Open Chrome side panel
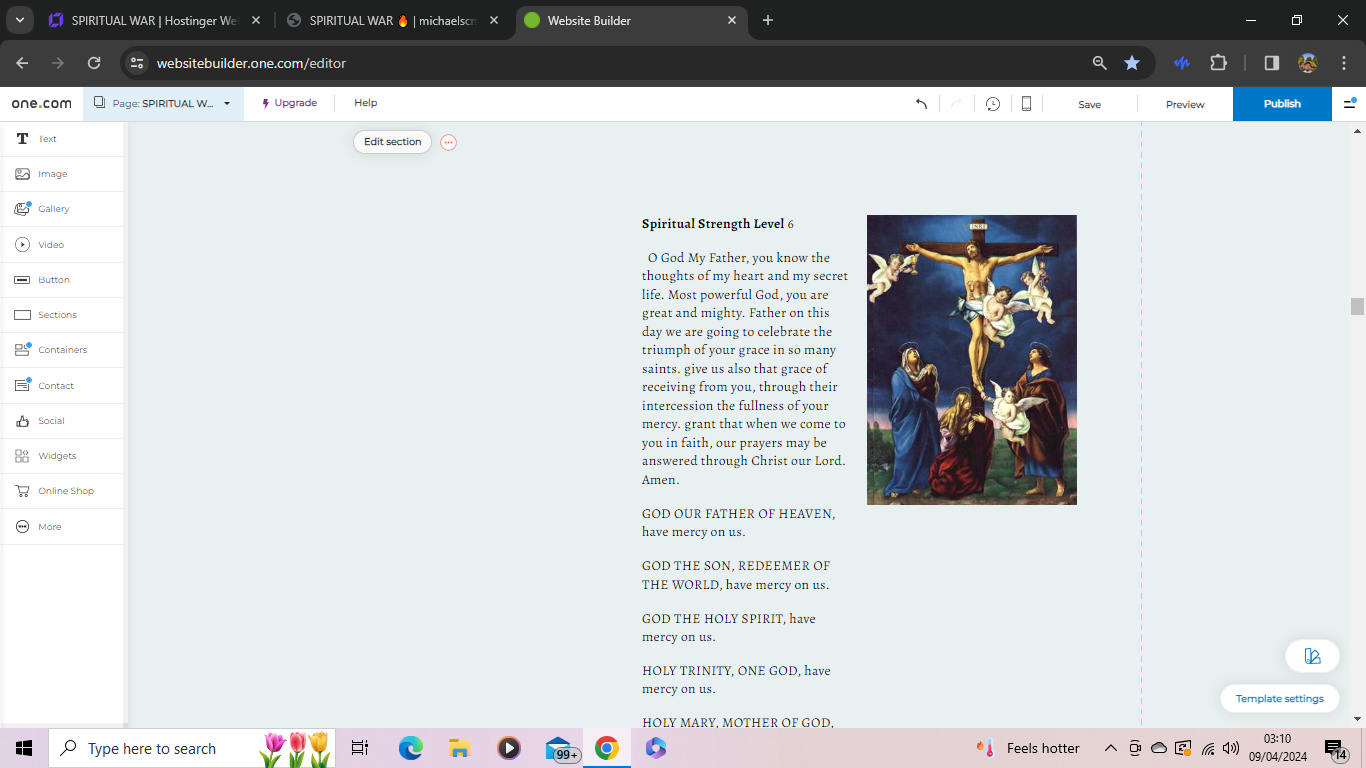 click(1272, 63)
